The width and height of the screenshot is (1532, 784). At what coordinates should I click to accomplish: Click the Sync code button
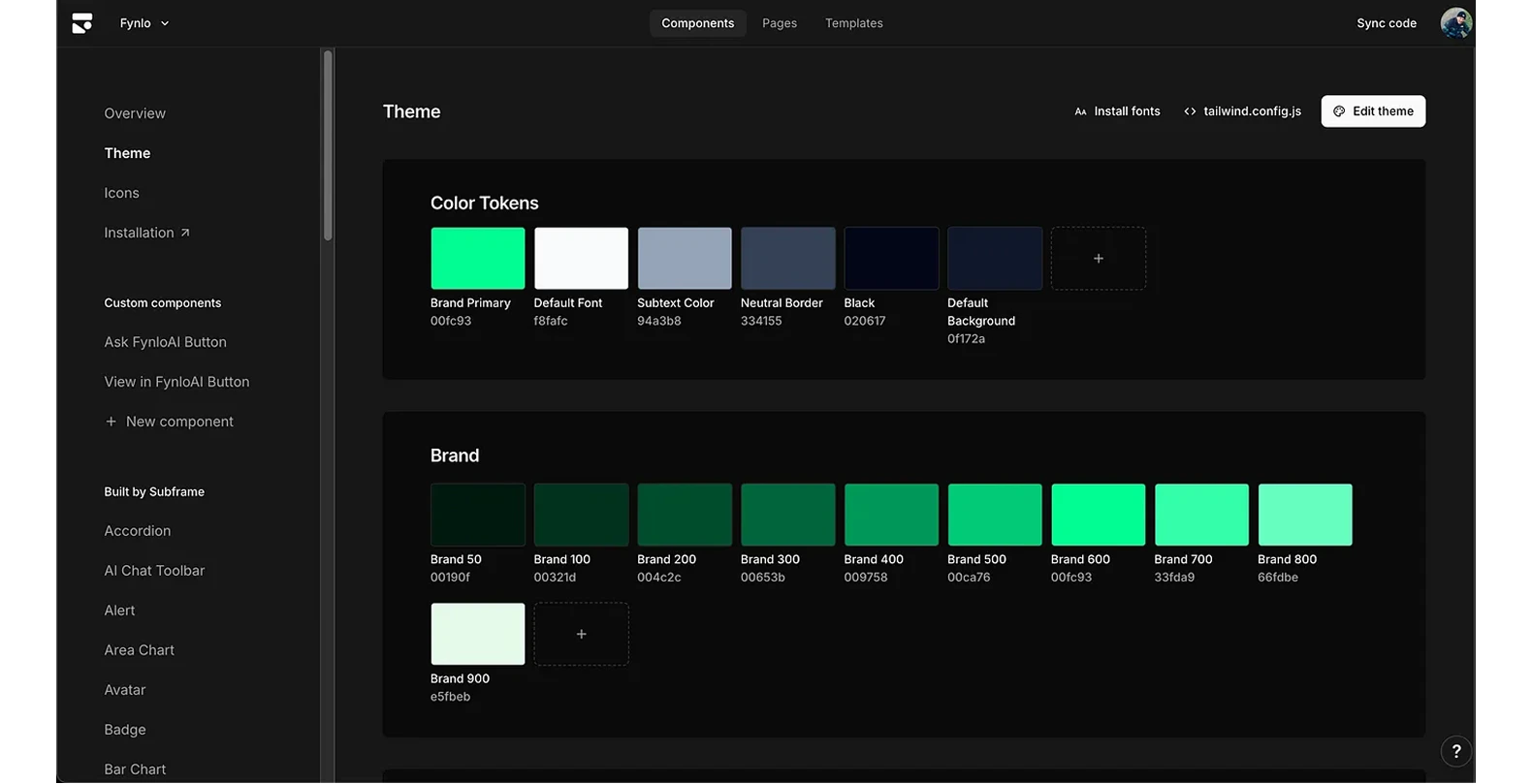1386,23
